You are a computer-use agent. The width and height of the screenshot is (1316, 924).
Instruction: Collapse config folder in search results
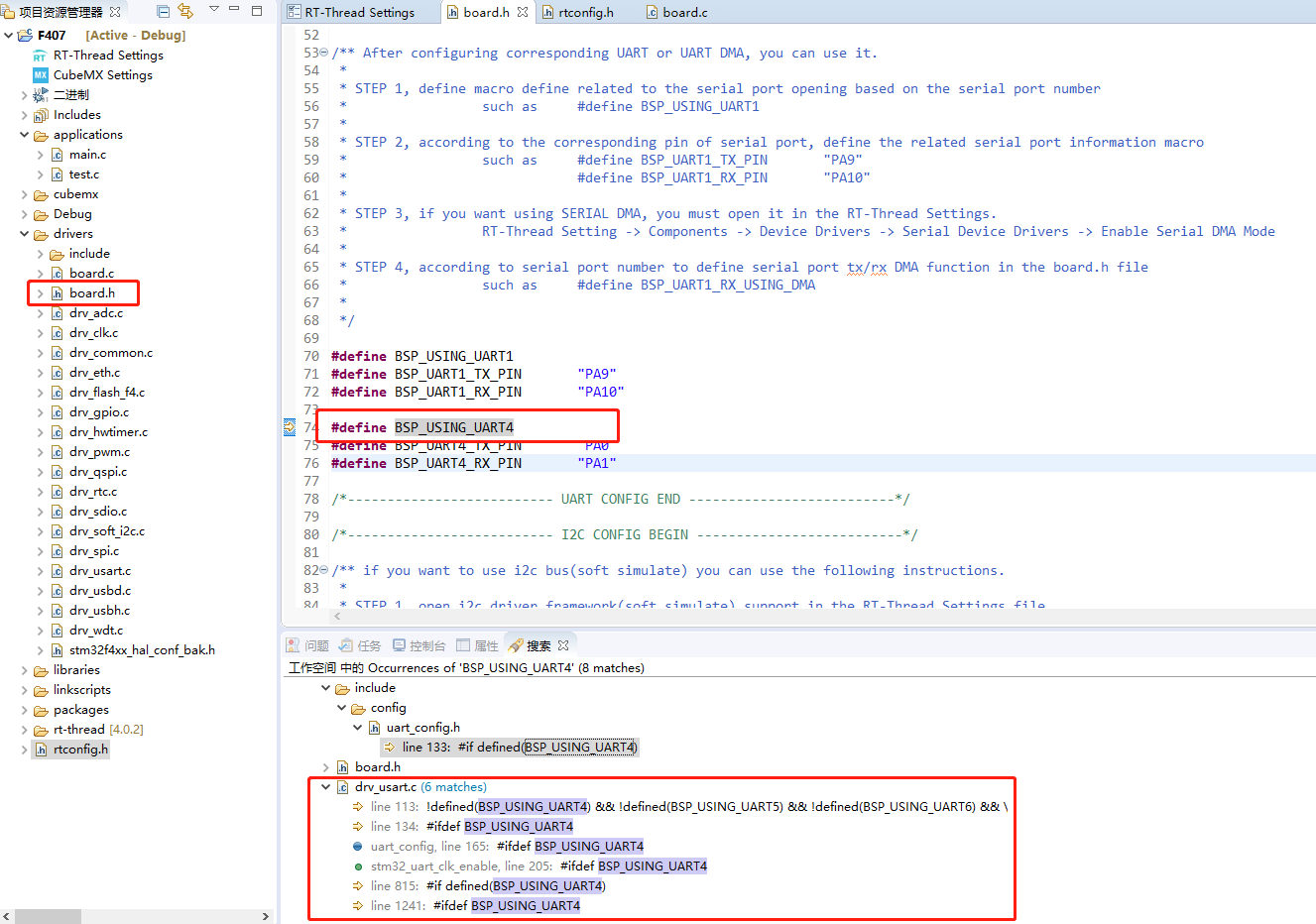[342, 708]
